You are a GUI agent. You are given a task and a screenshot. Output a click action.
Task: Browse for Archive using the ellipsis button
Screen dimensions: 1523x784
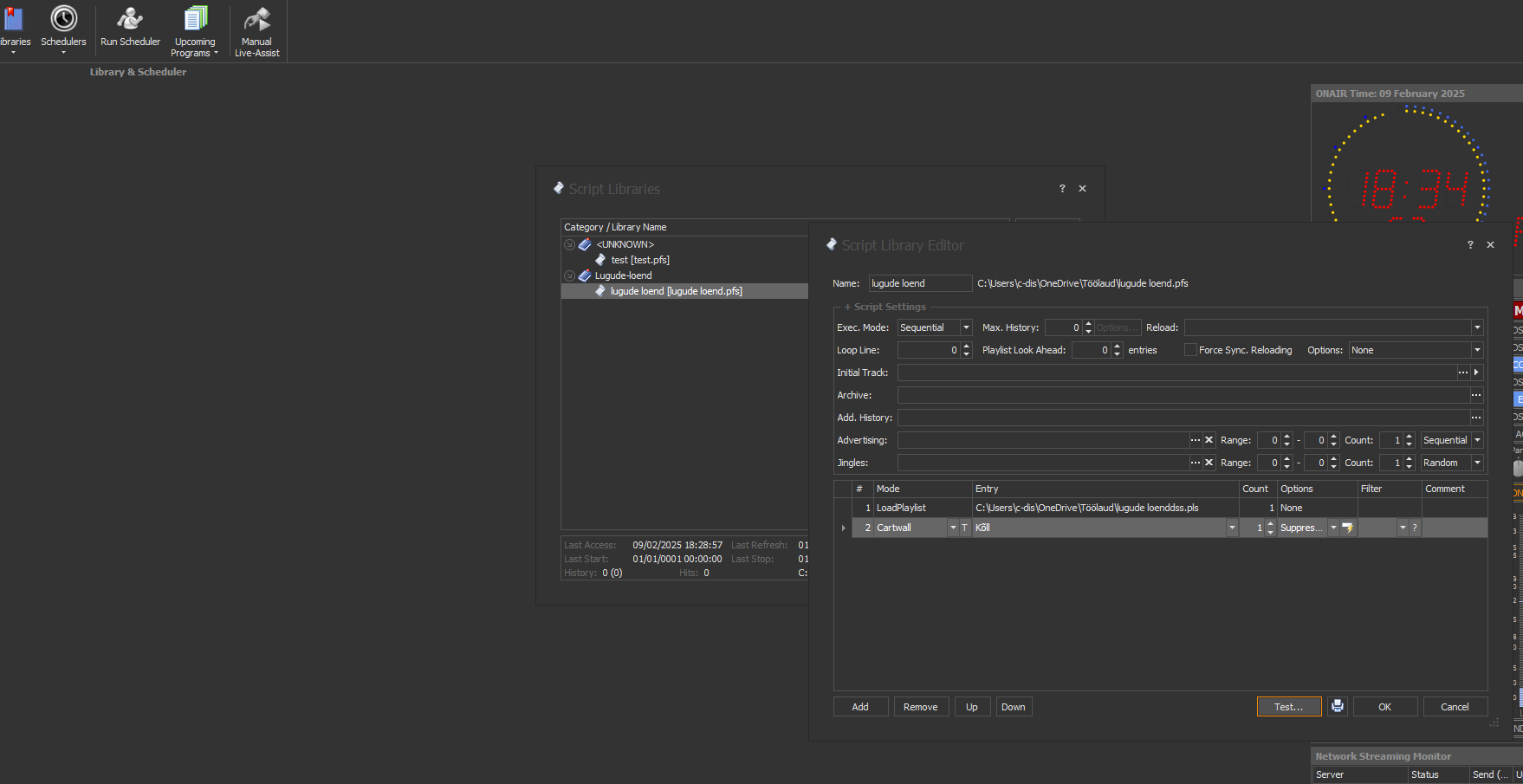pyautogui.click(x=1476, y=395)
